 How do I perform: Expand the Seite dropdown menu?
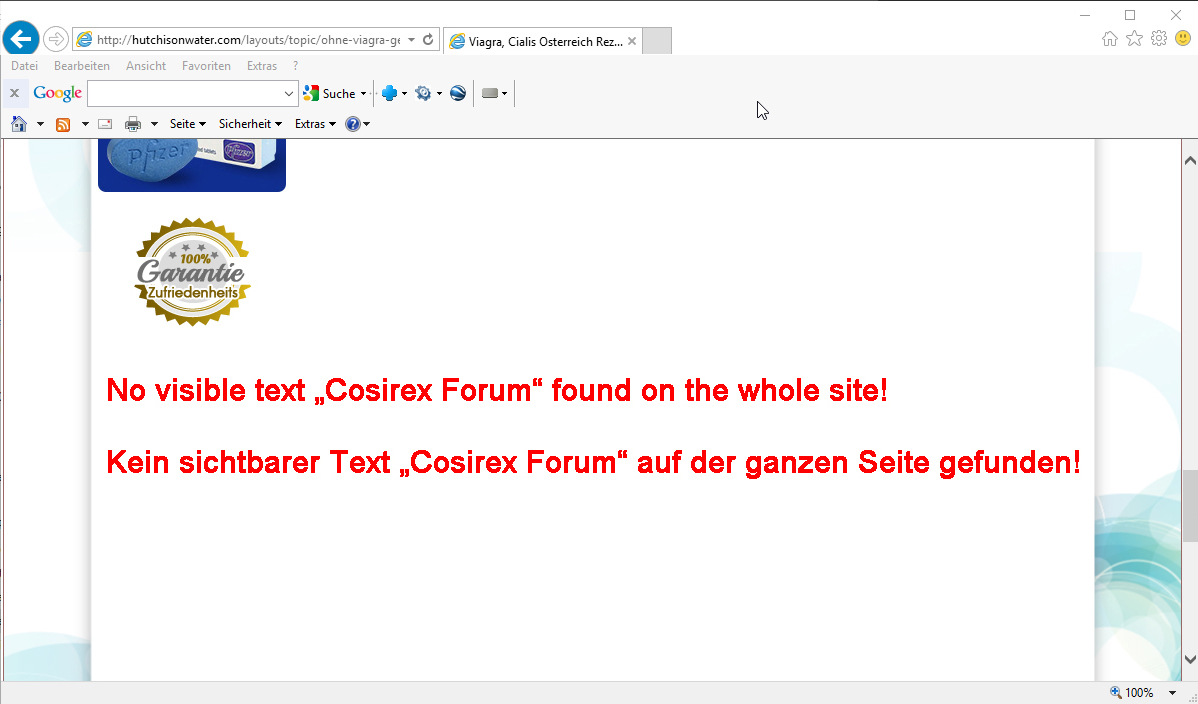coord(187,124)
